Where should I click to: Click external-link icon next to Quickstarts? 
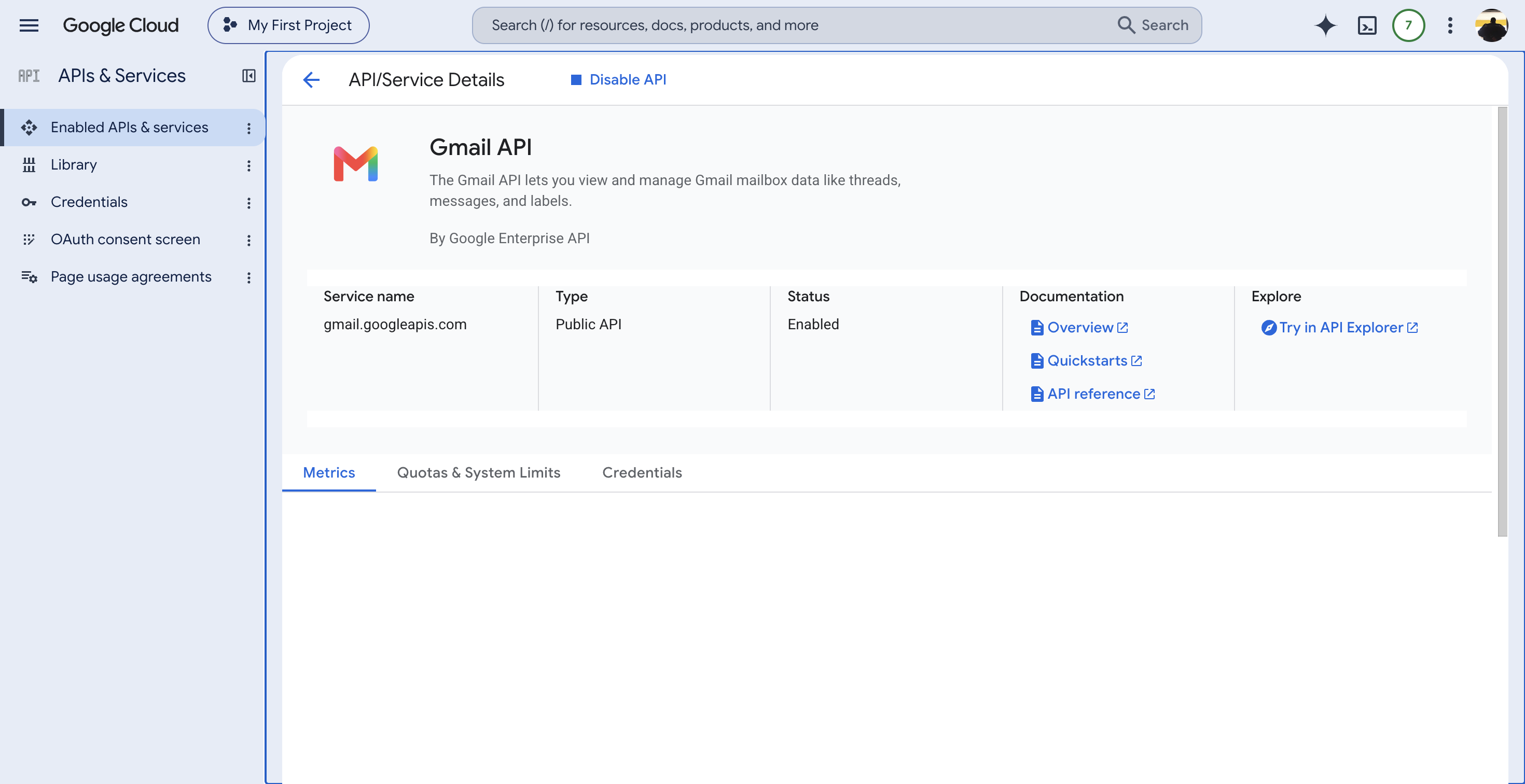(x=1136, y=360)
